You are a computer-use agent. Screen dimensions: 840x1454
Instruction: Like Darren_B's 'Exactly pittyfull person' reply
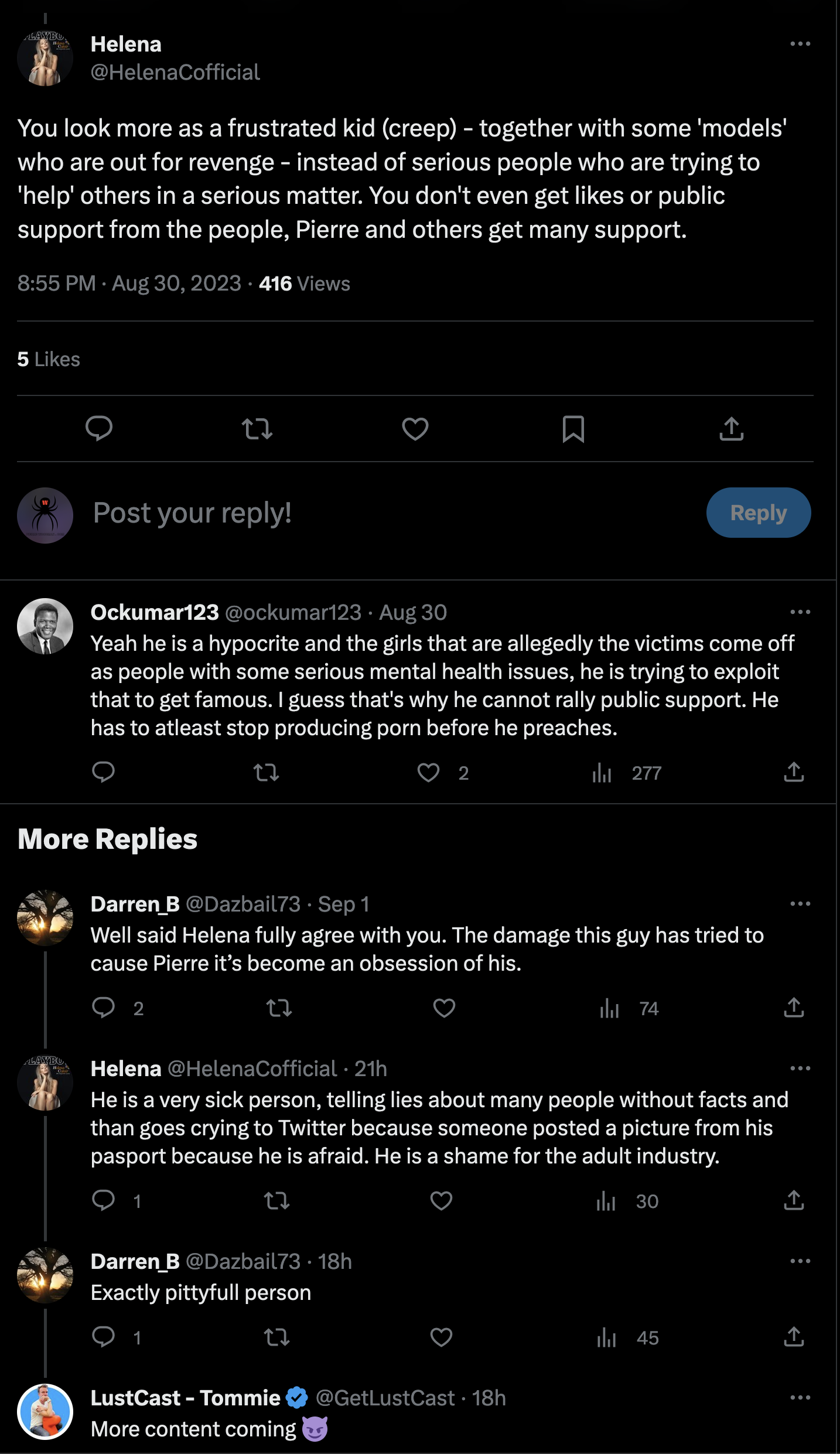[x=441, y=1337]
